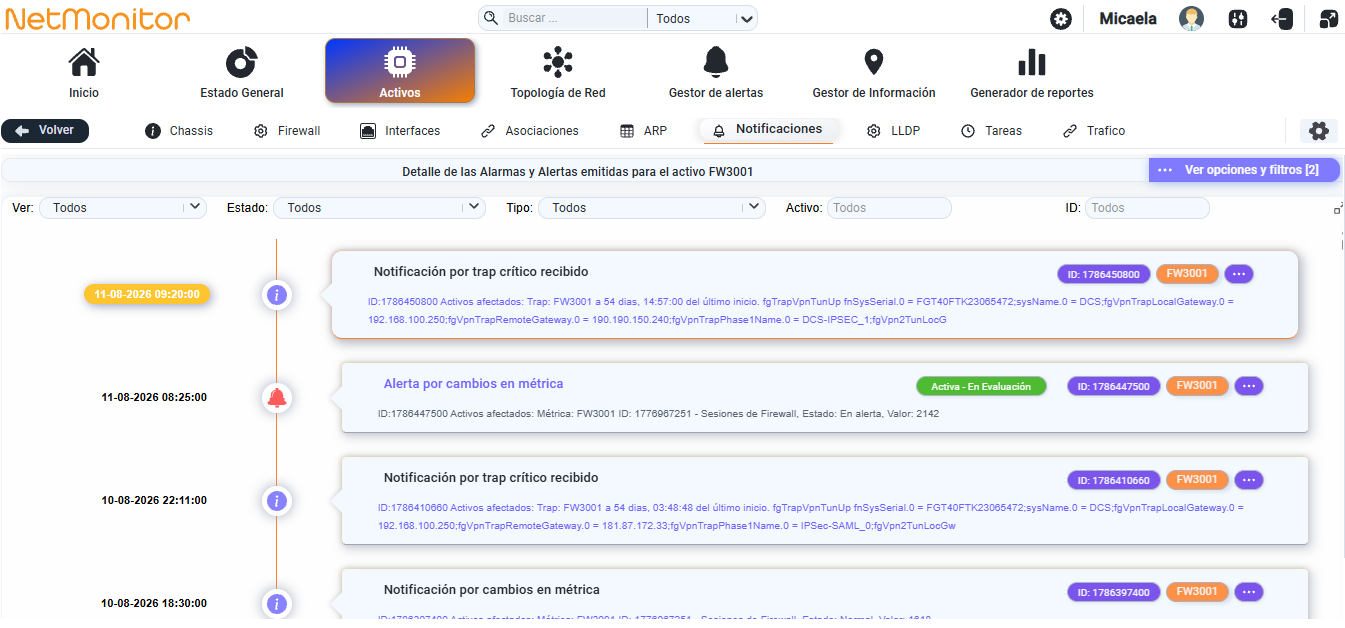Switch to the Firewall tab

pyautogui.click(x=287, y=131)
